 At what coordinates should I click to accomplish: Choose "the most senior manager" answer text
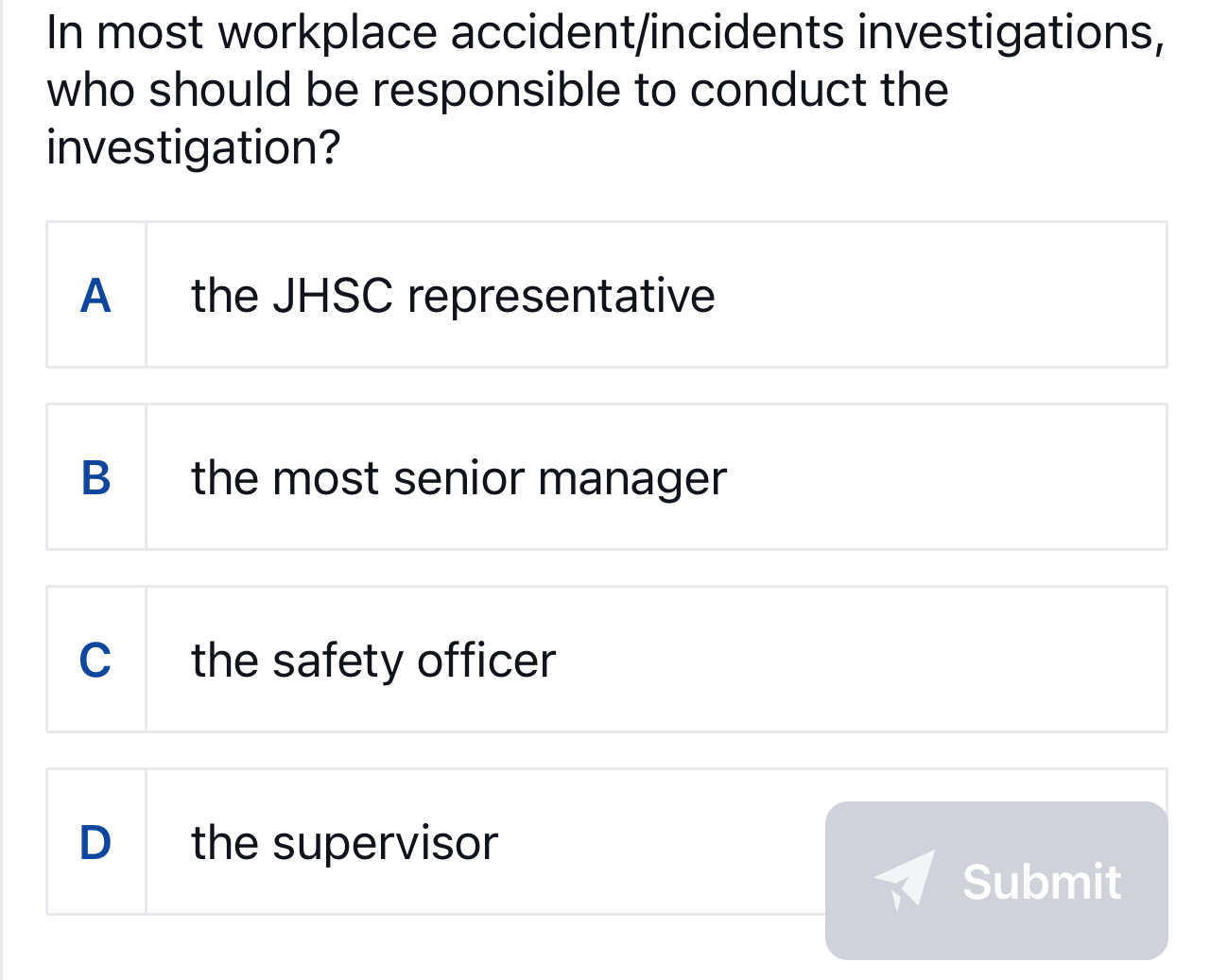(x=458, y=478)
